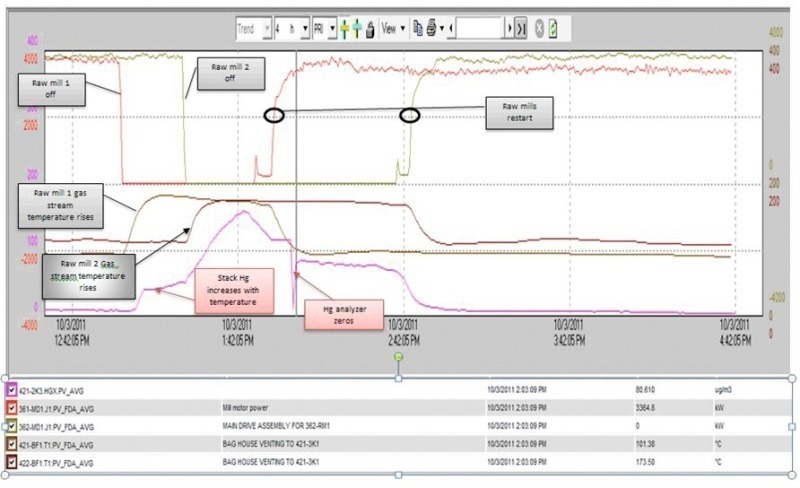Click the padlock lock icon in toolbar

pyautogui.click(x=370, y=29)
